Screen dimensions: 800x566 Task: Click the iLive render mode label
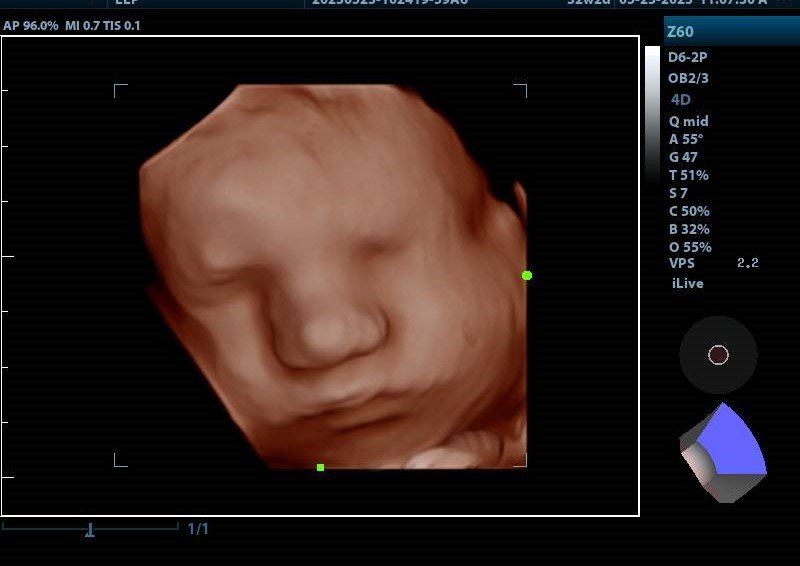click(x=688, y=283)
